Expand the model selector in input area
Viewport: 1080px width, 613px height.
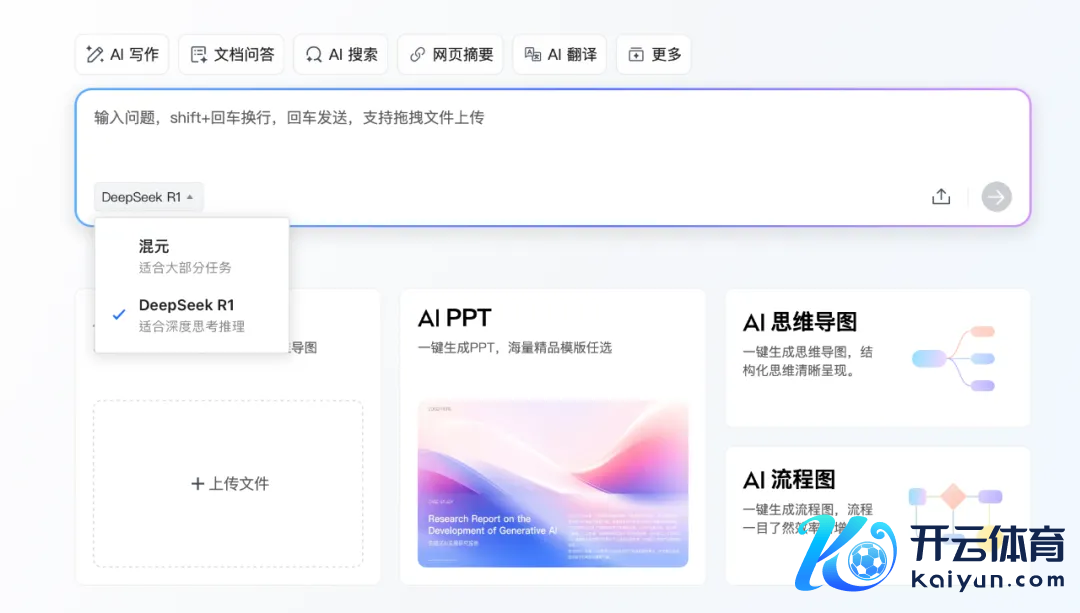point(148,197)
